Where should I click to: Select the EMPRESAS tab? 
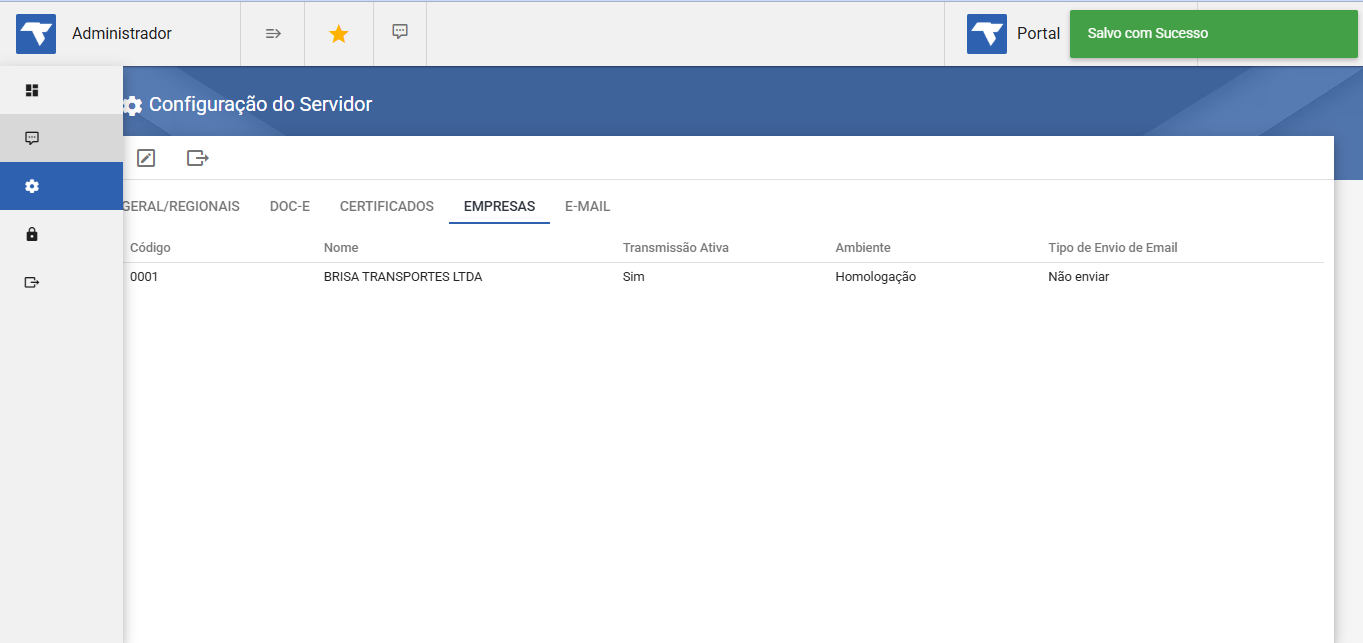(500, 207)
